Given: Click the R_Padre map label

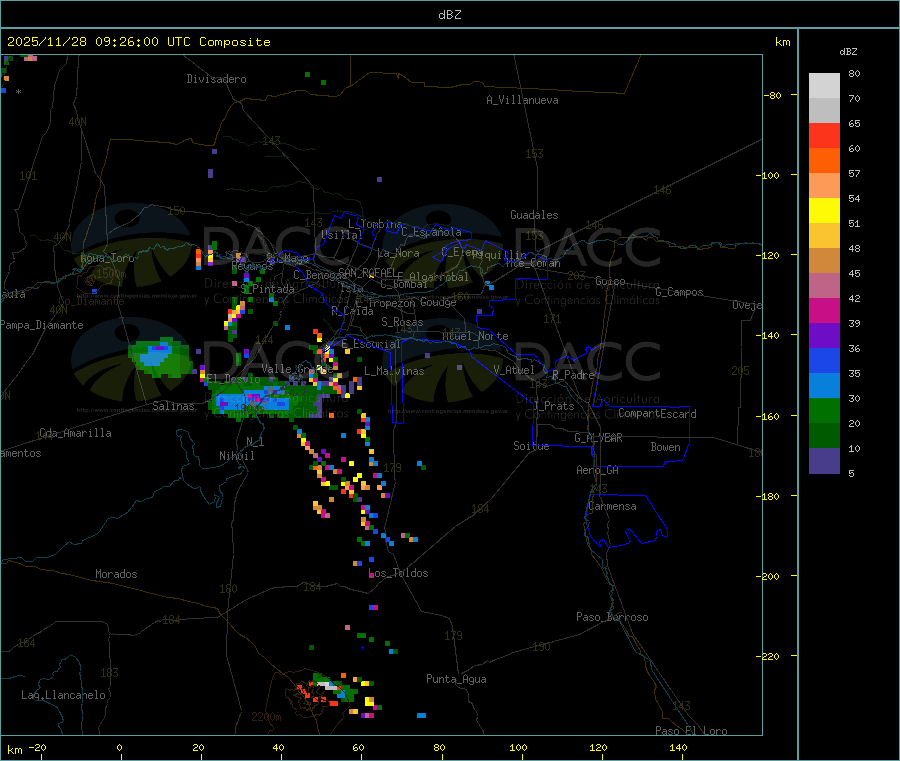Looking at the screenshot, I should pyautogui.click(x=573, y=375).
